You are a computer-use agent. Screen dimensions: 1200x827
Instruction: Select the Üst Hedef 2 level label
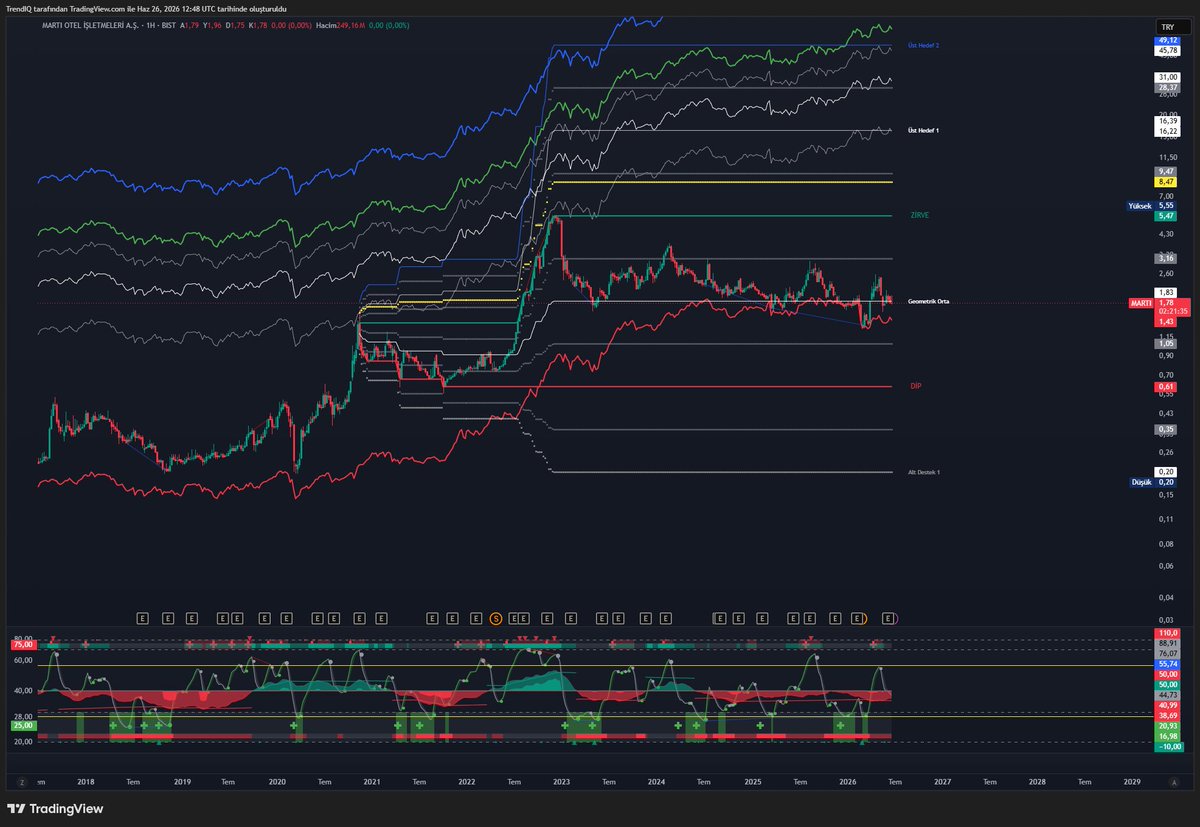(x=923, y=46)
